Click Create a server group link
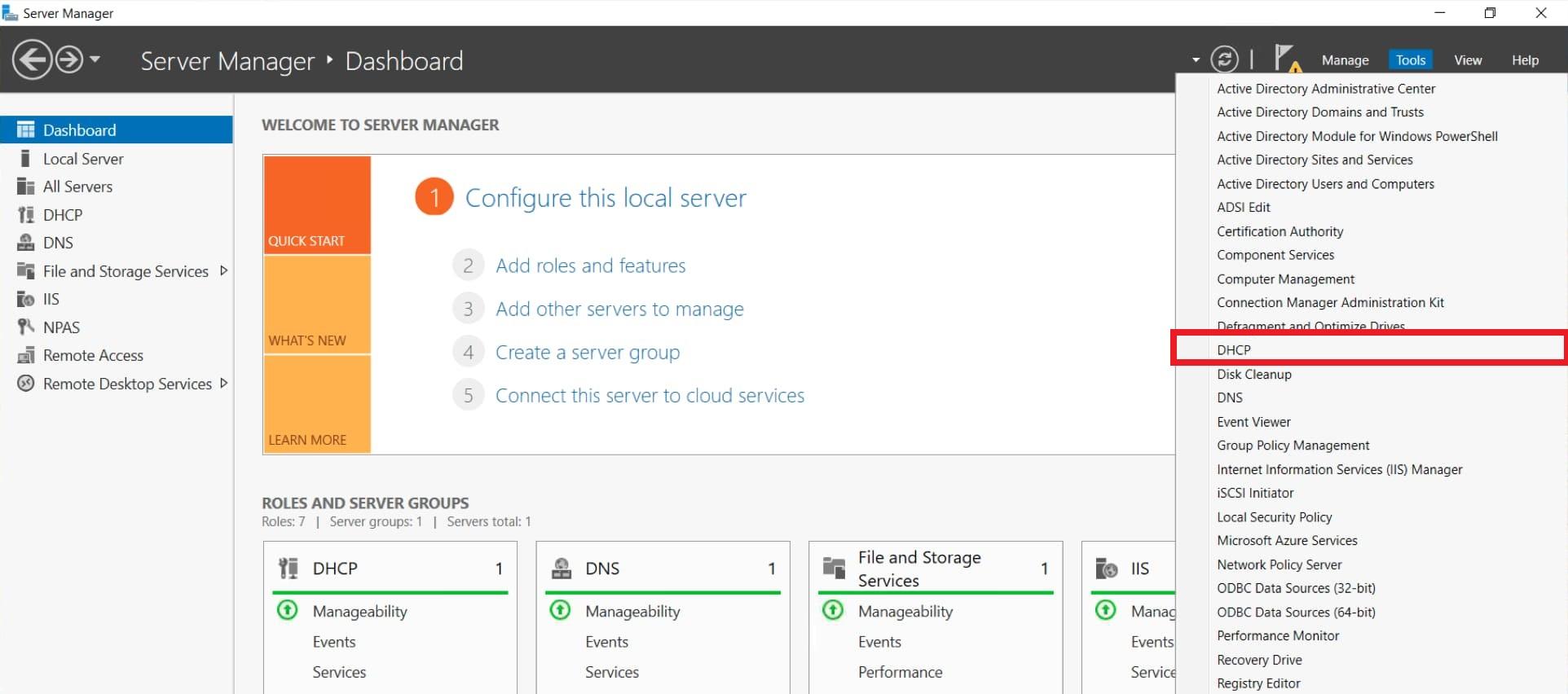Image resolution: width=1568 pixels, height=694 pixels. (587, 352)
